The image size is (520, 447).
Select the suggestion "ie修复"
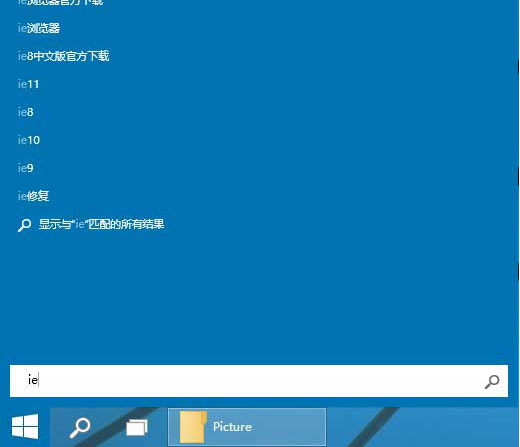click(x=33, y=196)
